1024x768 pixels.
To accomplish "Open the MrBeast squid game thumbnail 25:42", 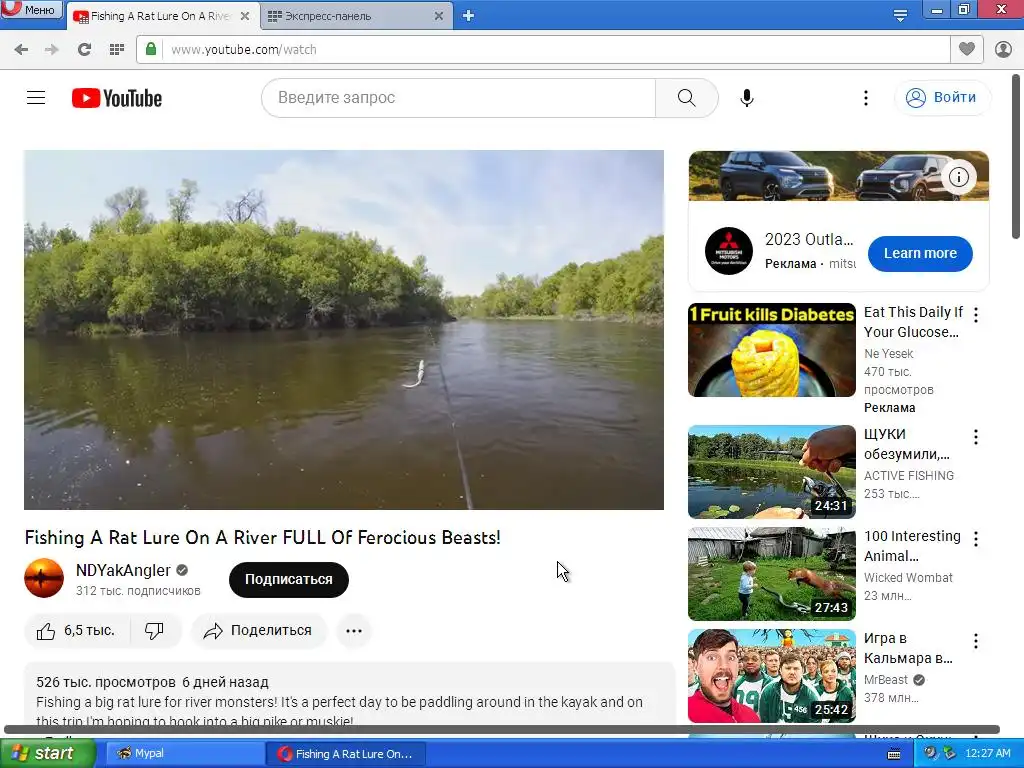I will (x=772, y=676).
